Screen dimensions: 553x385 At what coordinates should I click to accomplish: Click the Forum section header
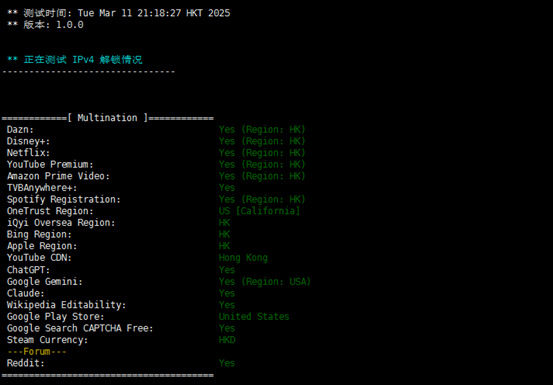37,352
